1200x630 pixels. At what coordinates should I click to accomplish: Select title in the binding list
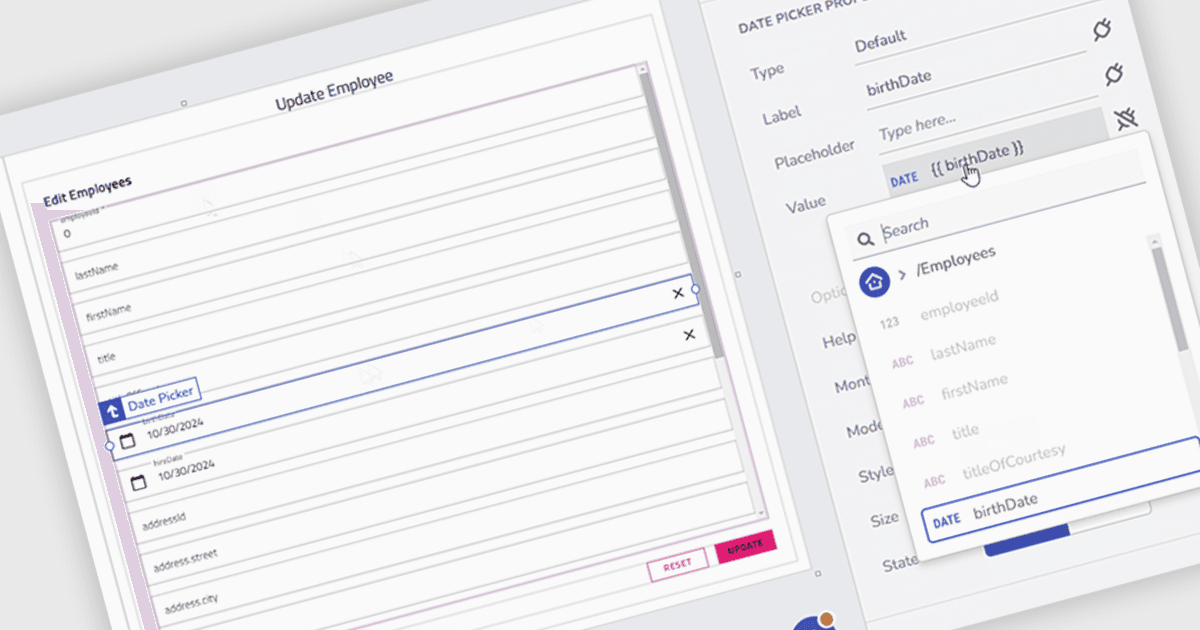tap(965, 431)
